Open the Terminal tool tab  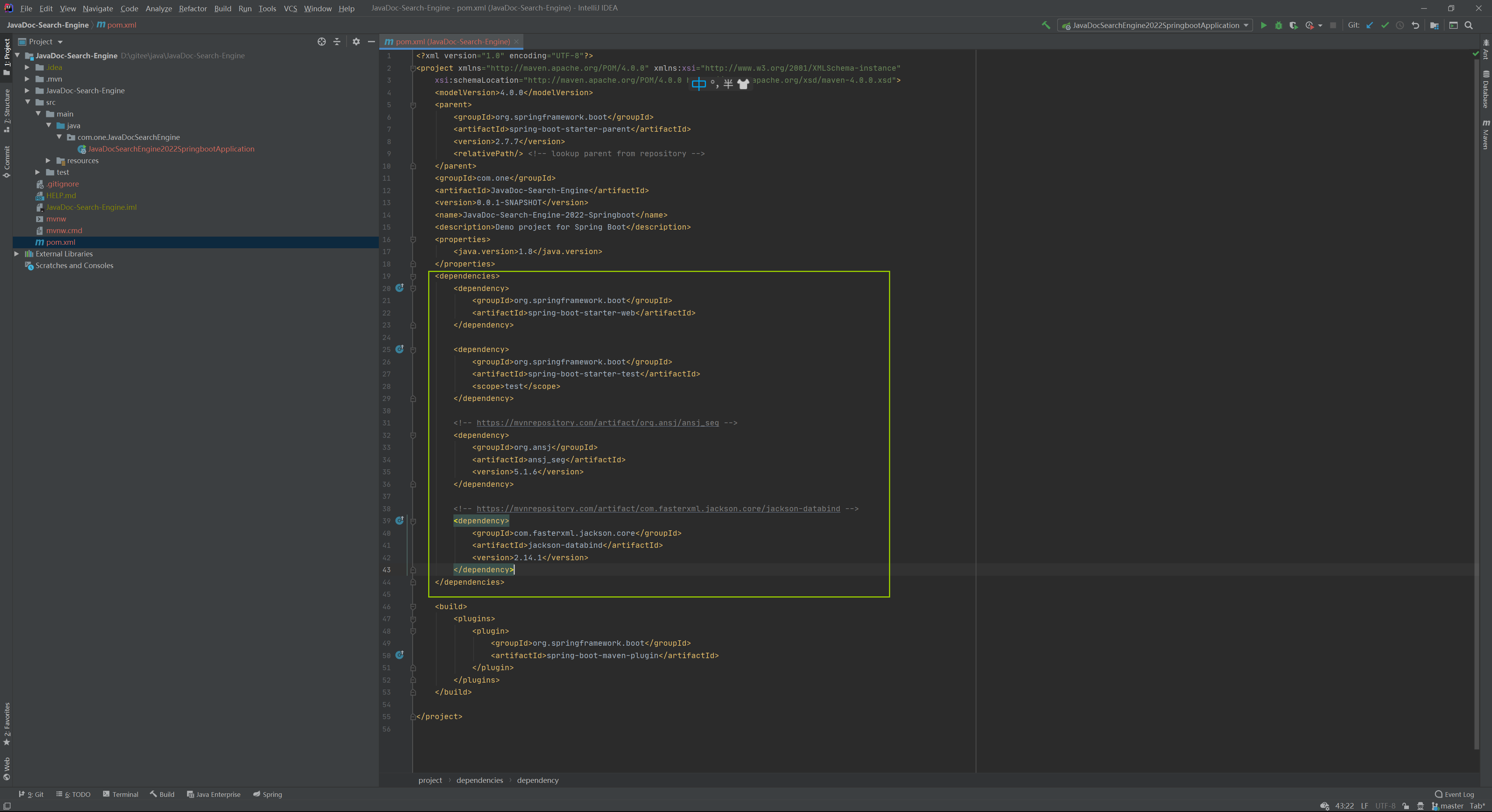click(x=120, y=794)
